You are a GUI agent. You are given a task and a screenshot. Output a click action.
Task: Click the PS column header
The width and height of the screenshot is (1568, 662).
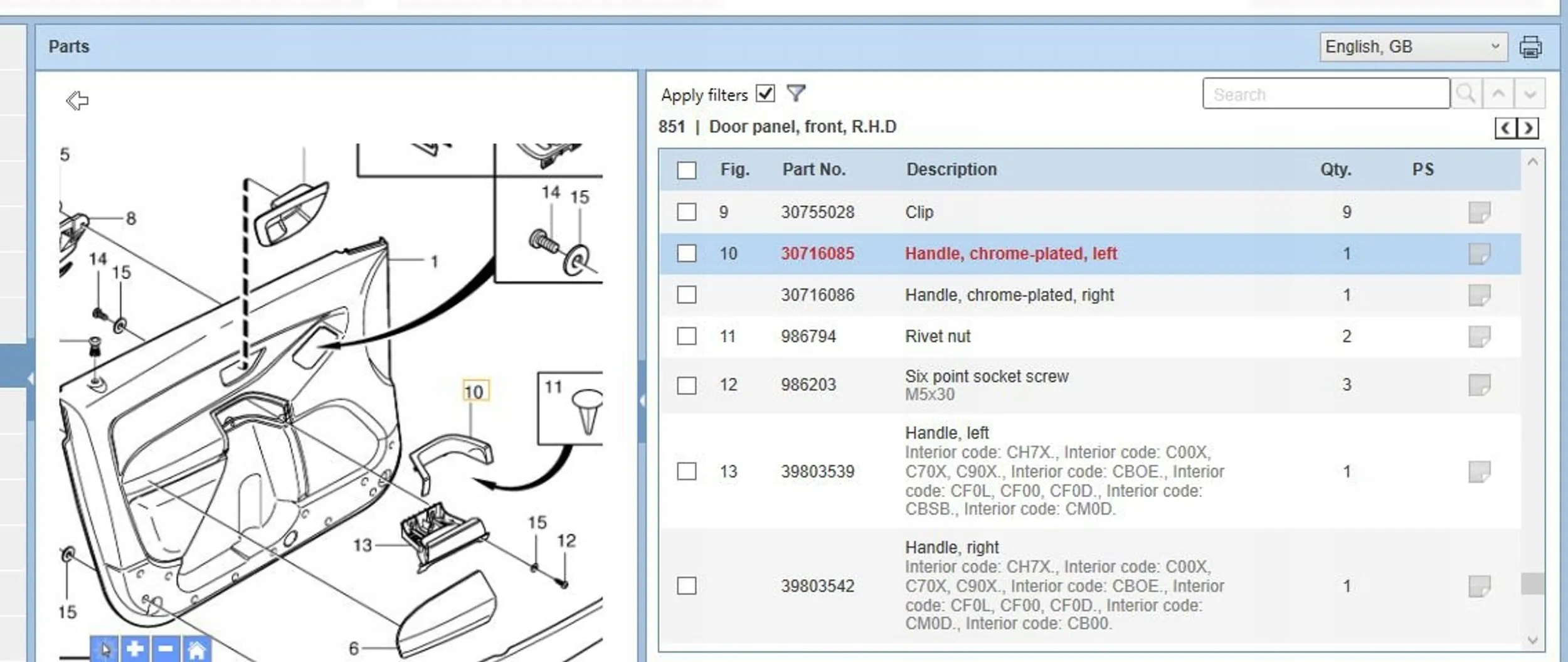coord(1422,169)
